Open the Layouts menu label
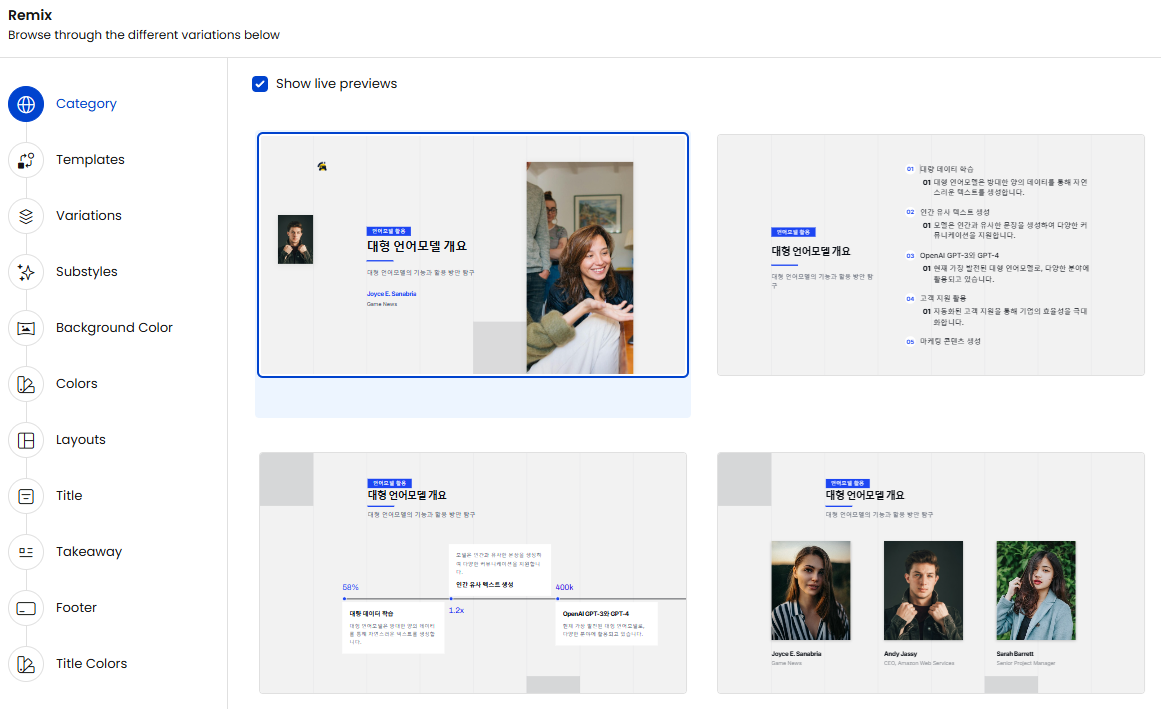The image size is (1161, 709). pyautogui.click(x=81, y=440)
